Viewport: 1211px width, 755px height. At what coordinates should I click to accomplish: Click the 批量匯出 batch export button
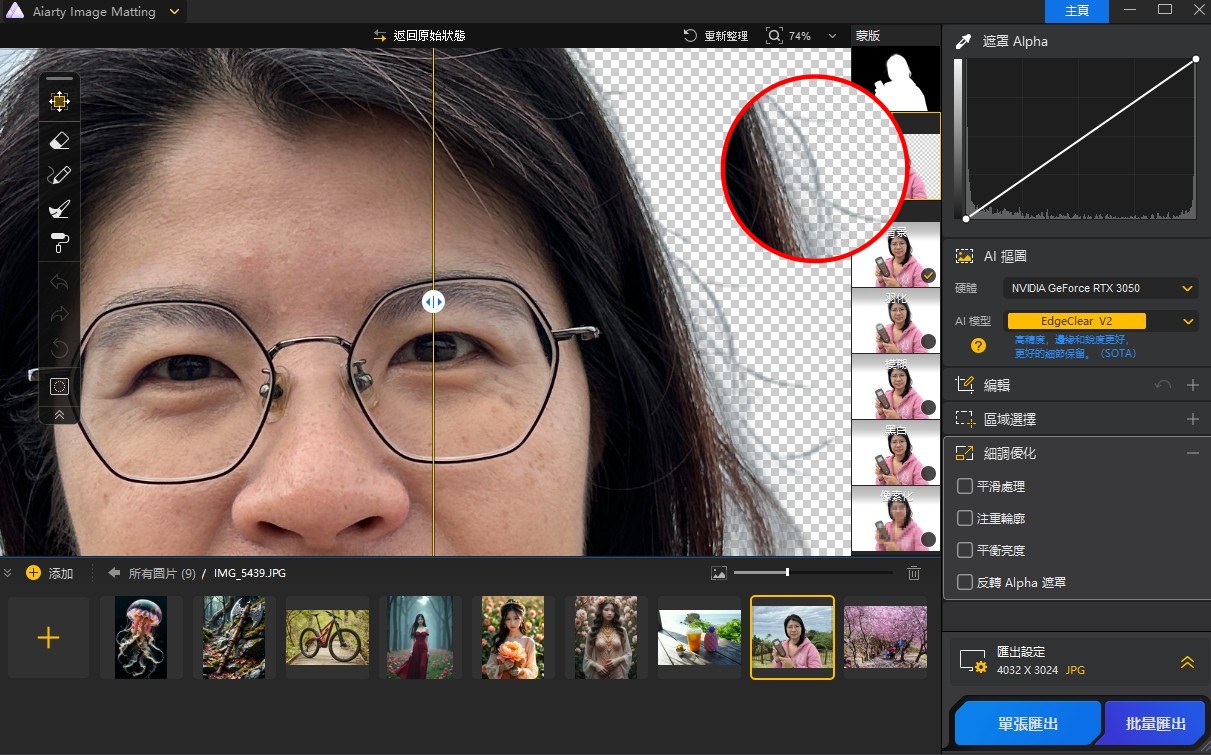coord(1155,724)
